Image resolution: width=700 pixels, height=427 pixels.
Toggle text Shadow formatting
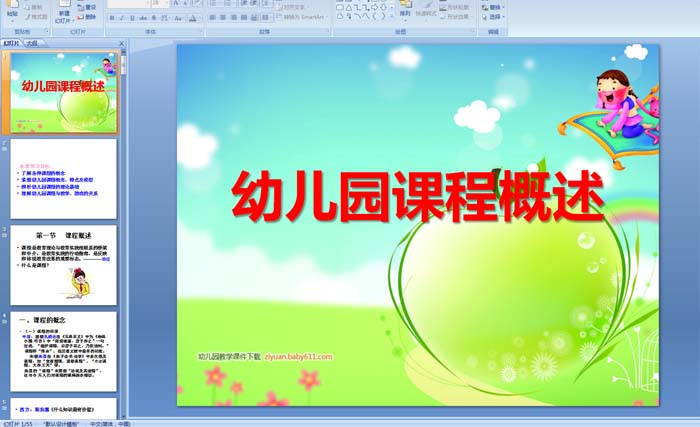(154, 18)
